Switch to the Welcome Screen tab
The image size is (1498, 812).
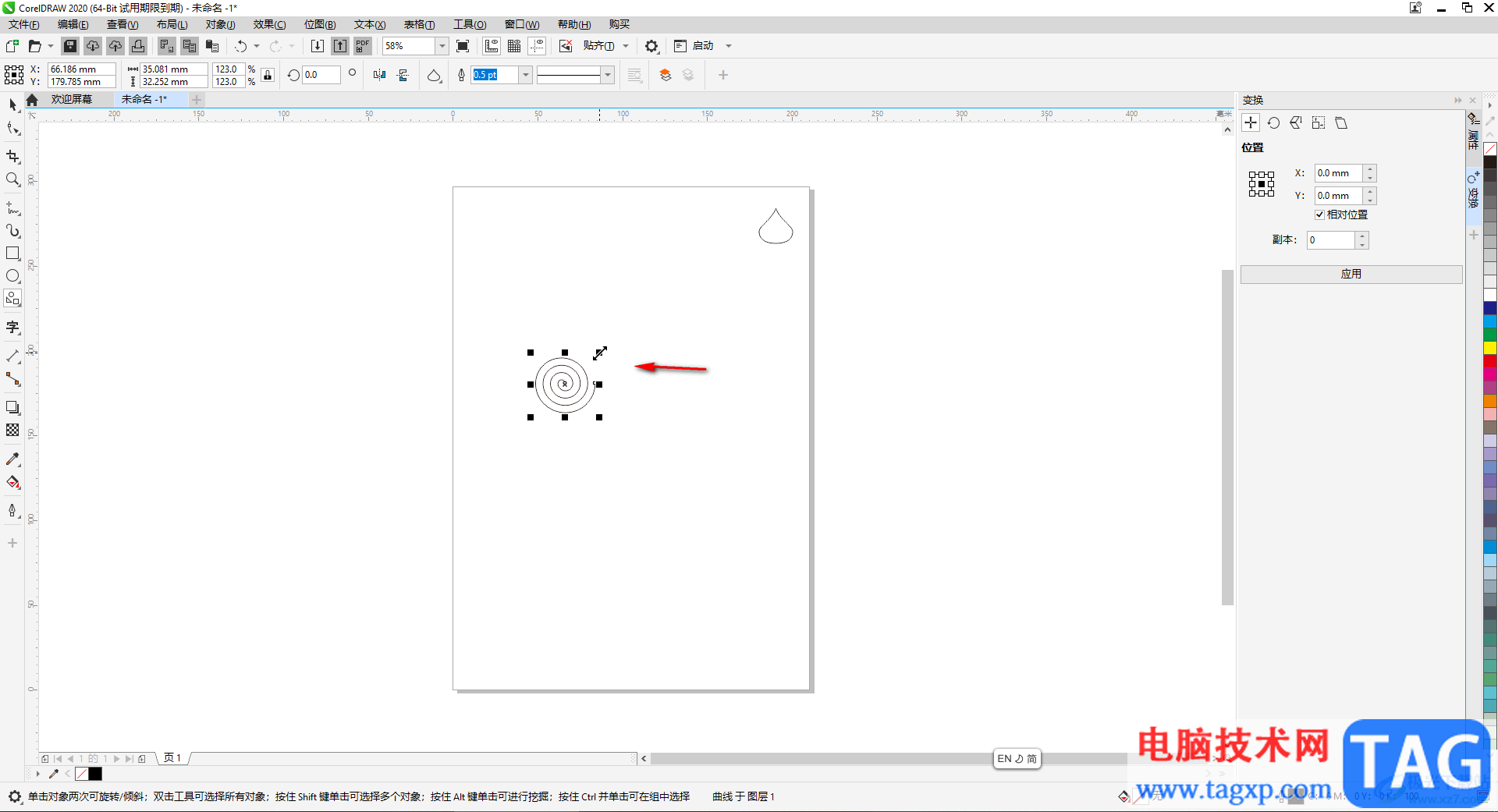72,99
